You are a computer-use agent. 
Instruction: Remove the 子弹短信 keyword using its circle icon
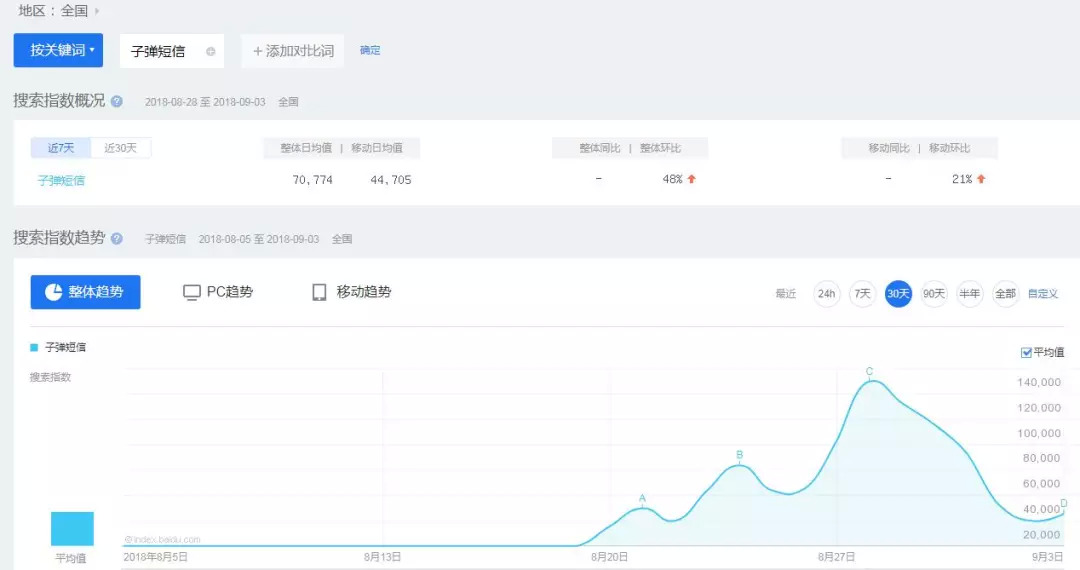tap(210, 52)
